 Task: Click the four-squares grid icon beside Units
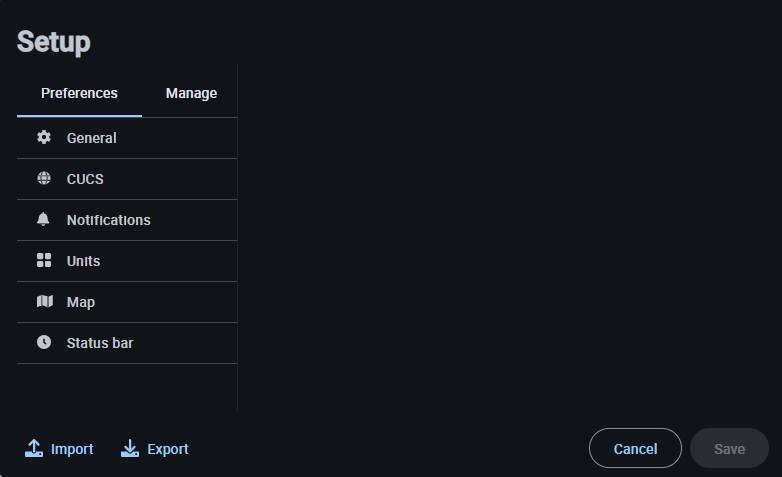pyautogui.click(x=44, y=261)
